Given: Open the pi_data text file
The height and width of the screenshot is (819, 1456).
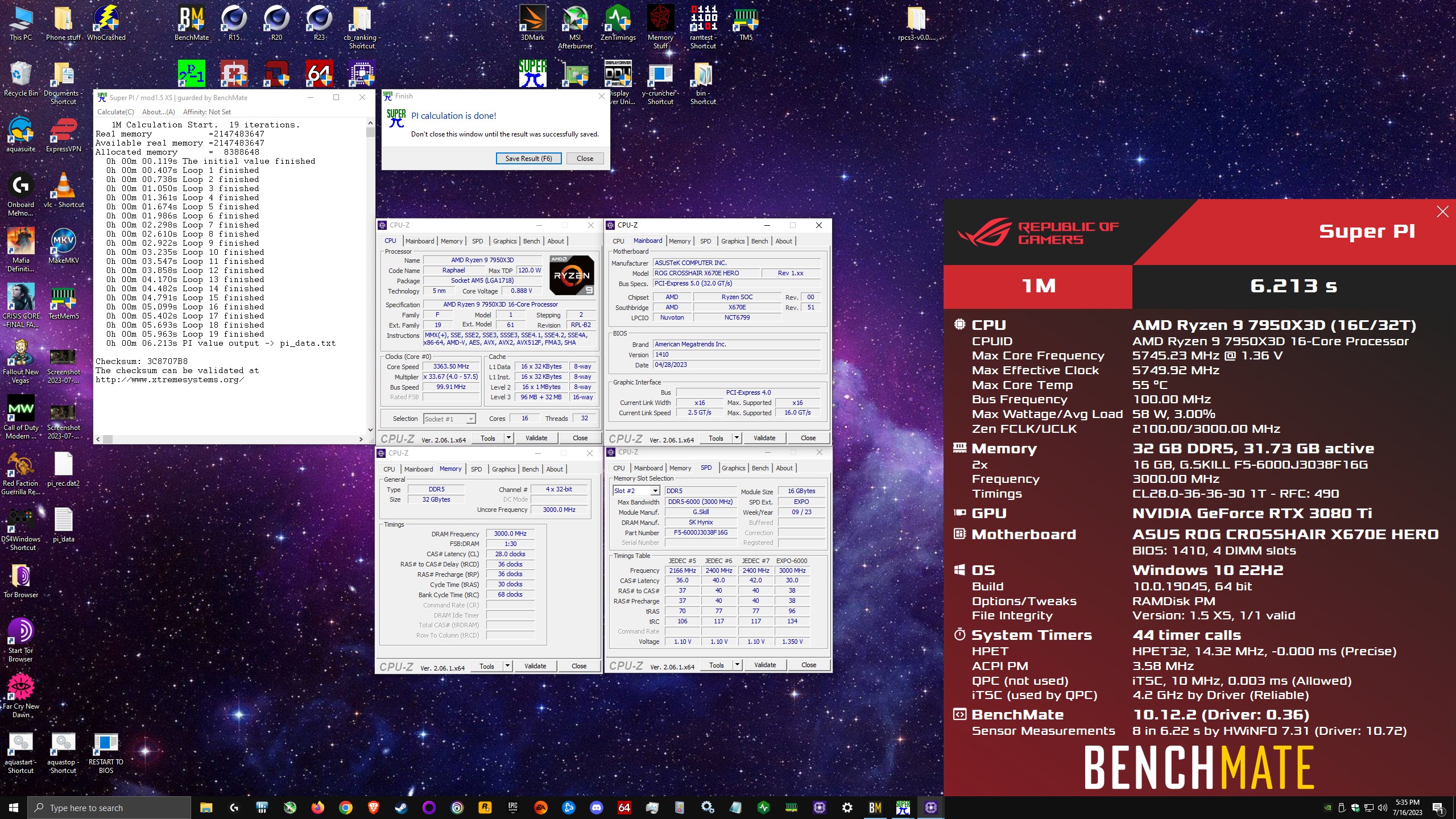Looking at the screenshot, I should (x=63, y=525).
